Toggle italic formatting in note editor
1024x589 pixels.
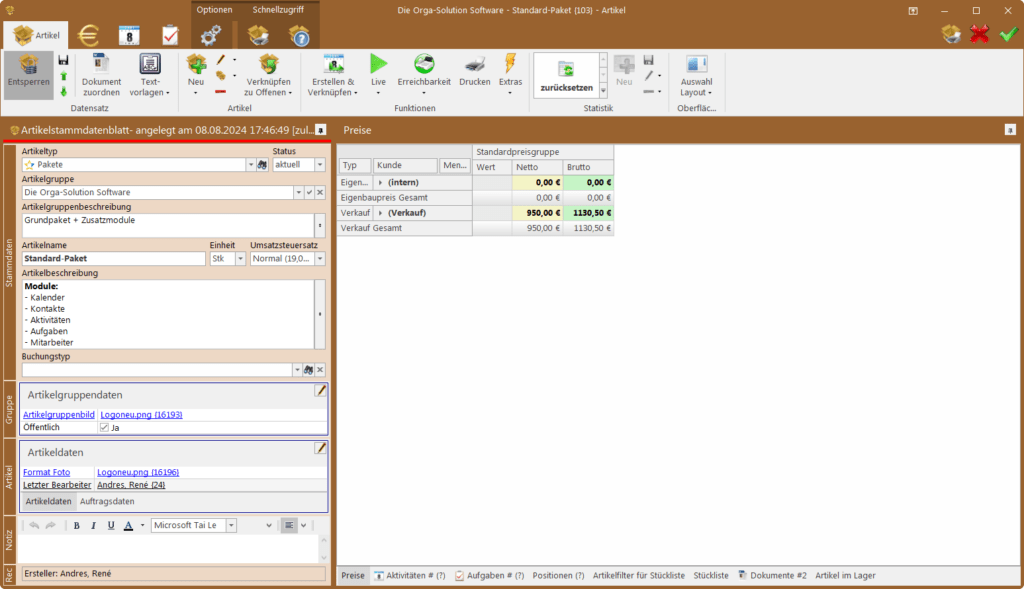(x=93, y=526)
